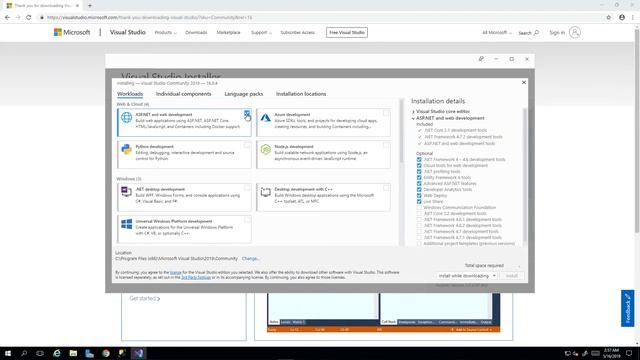Open Chrome from the taskbar

point(106,353)
